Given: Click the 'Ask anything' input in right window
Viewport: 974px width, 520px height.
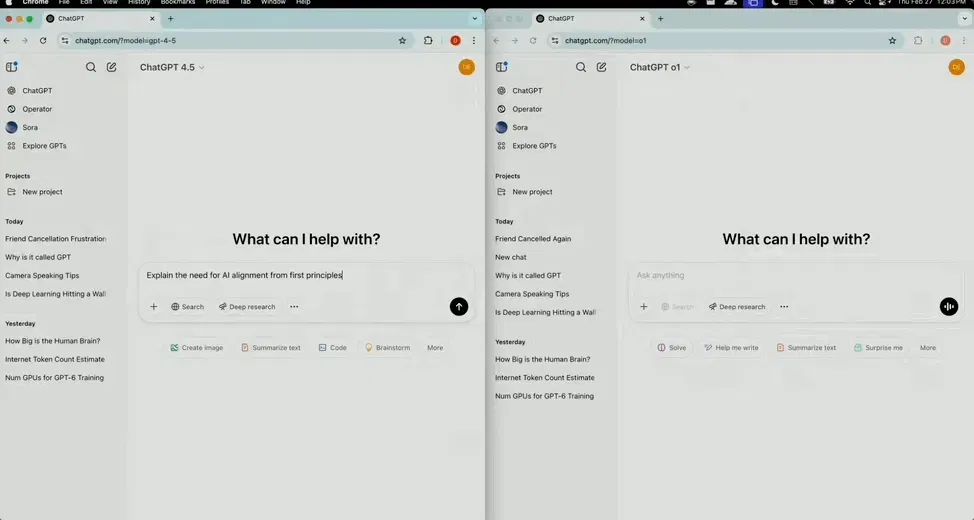Looking at the screenshot, I should (x=780, y=275).
